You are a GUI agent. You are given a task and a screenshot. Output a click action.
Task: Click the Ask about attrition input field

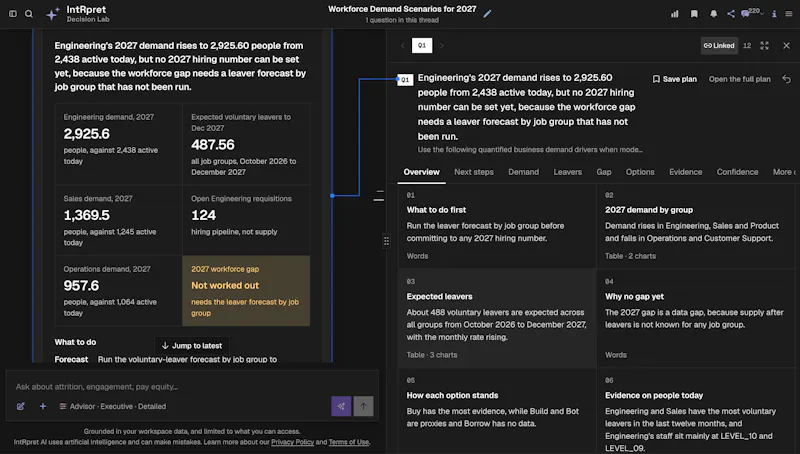pos(192,387)
